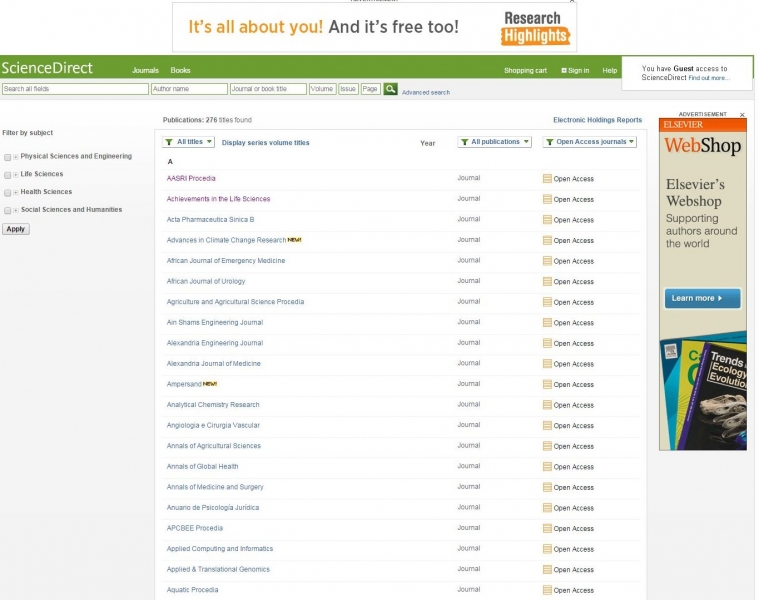Click Learn more in WebShop ad
This screenshot has width=759, height=600.
coord(702,299)
